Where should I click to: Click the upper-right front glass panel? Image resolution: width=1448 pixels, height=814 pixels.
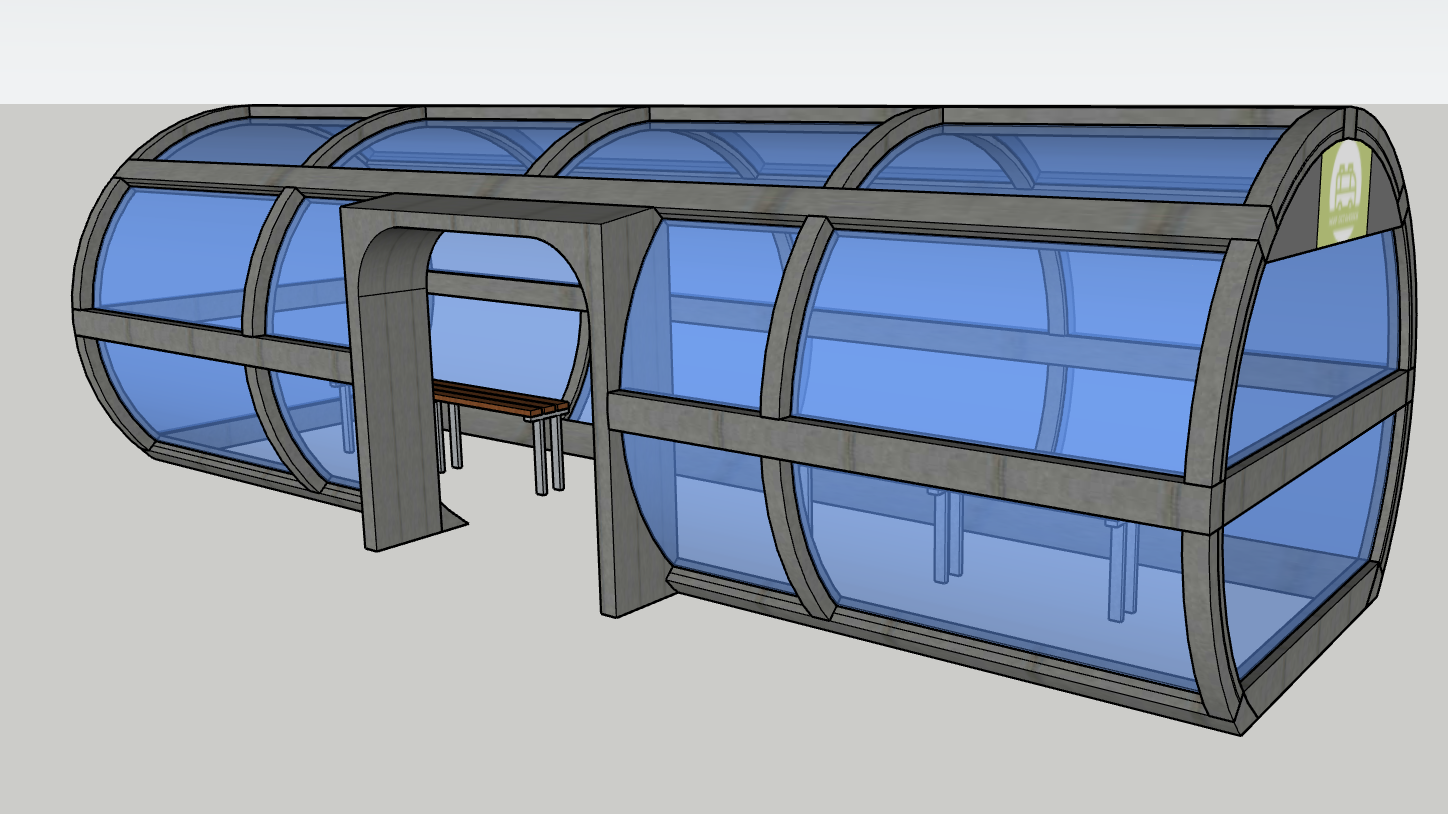[x=1010, y=345]
